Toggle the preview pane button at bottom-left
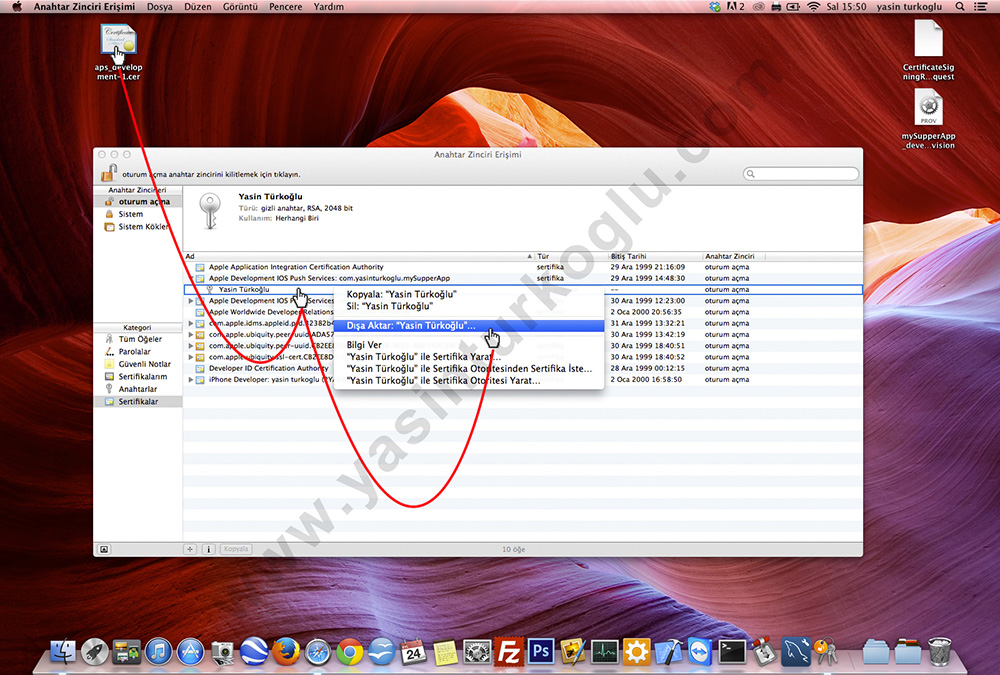Screen dimensions: 1000x675 (x=104, y=549)
